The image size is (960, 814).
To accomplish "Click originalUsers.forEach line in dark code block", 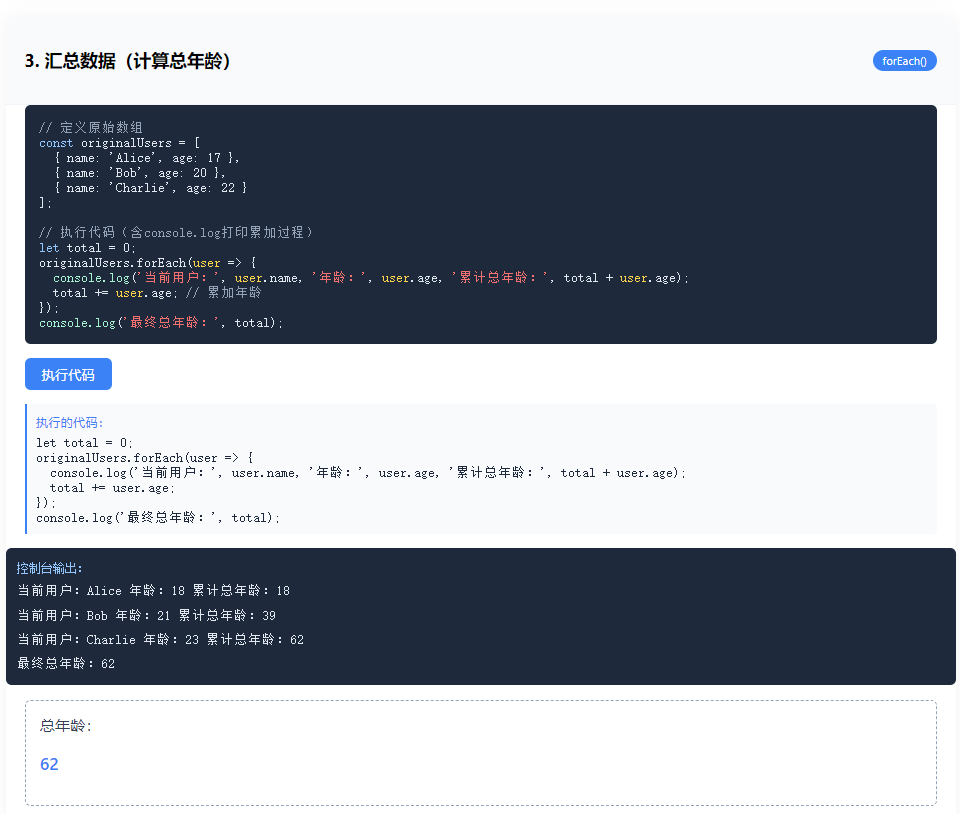I will 148,263.
